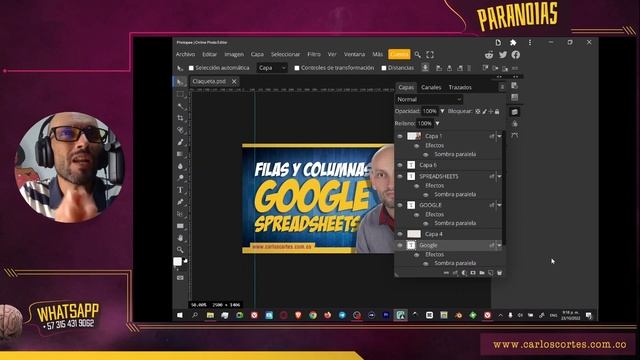Enable Selección automática checkbox
The width and height of the screenshot is (640, 360).
(191, 68)
